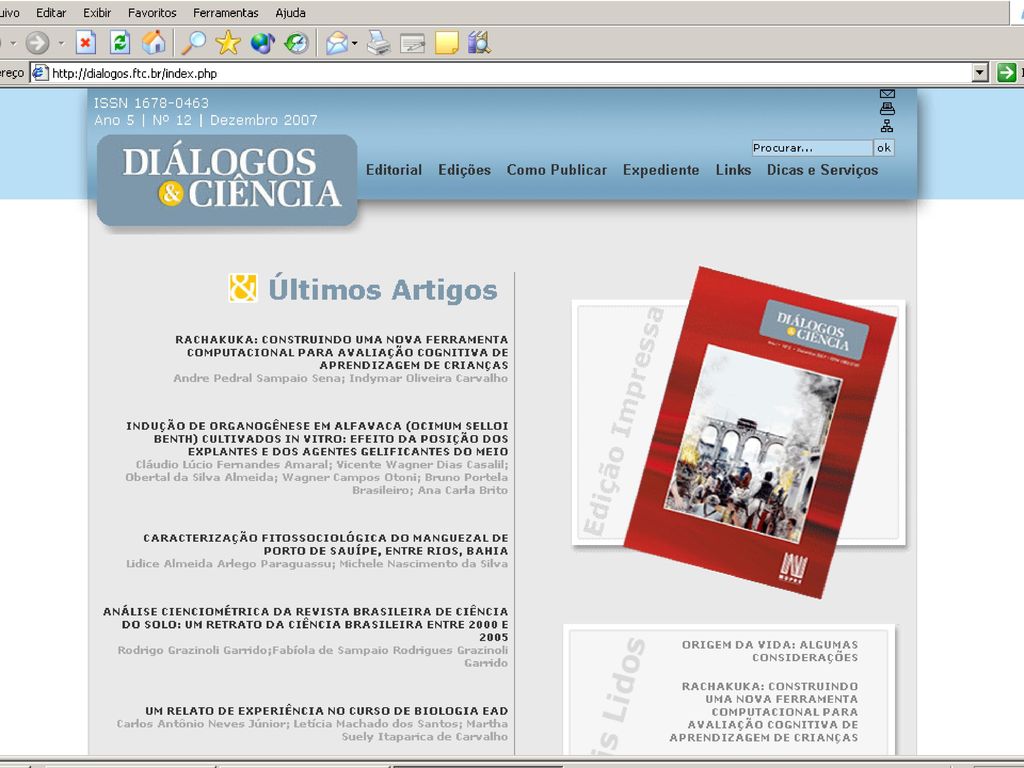Open the Exibir menu
1024x768 pixels.
(x=97, y=13)
